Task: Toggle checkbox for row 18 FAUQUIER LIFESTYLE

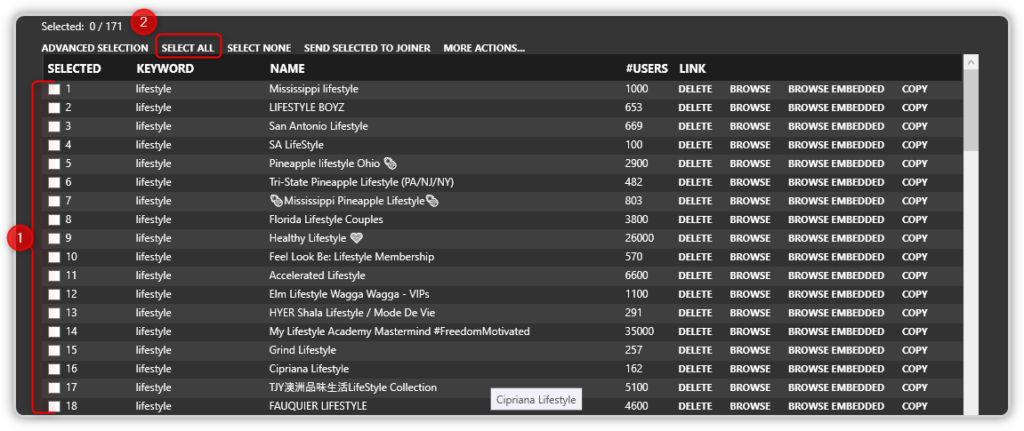Action: (54, 406)
